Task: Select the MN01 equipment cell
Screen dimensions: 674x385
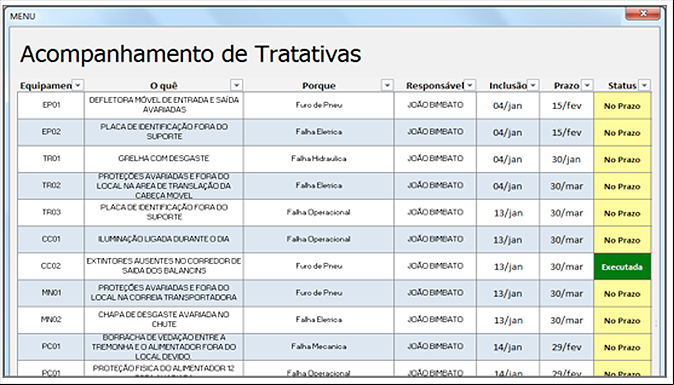Action: point(51,293)
